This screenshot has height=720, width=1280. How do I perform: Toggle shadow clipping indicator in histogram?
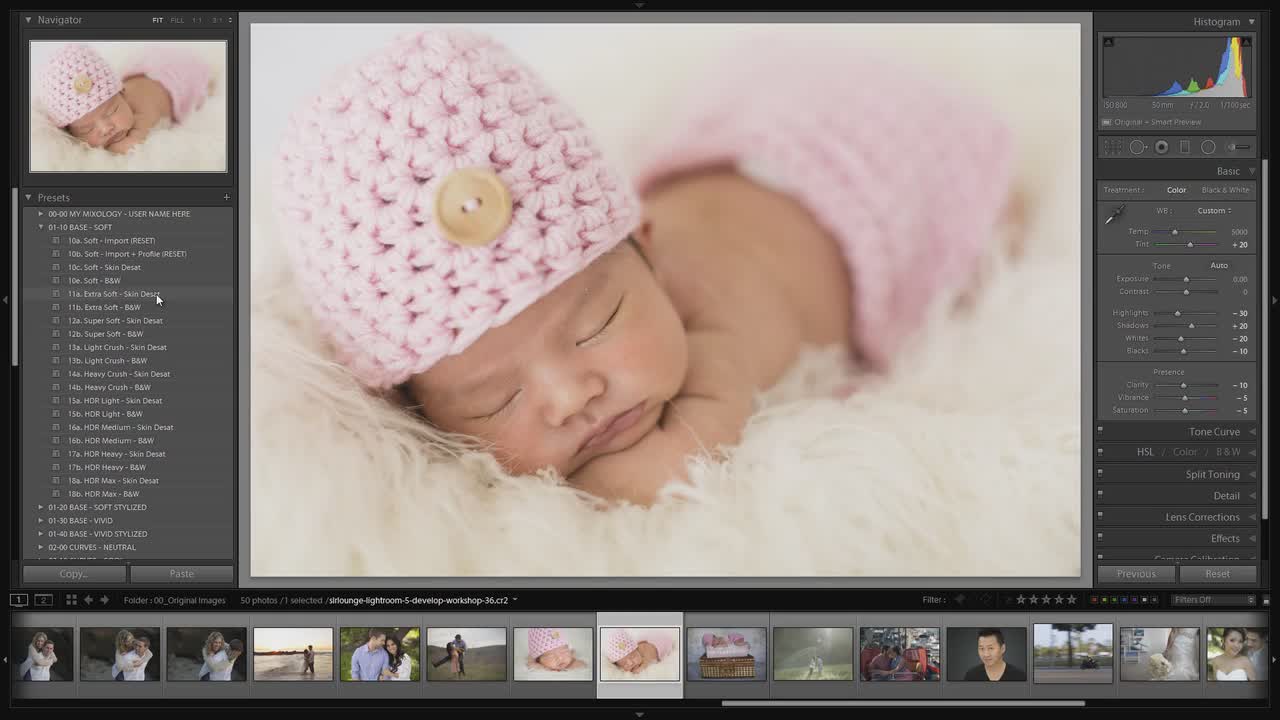tap(1108, 42)
